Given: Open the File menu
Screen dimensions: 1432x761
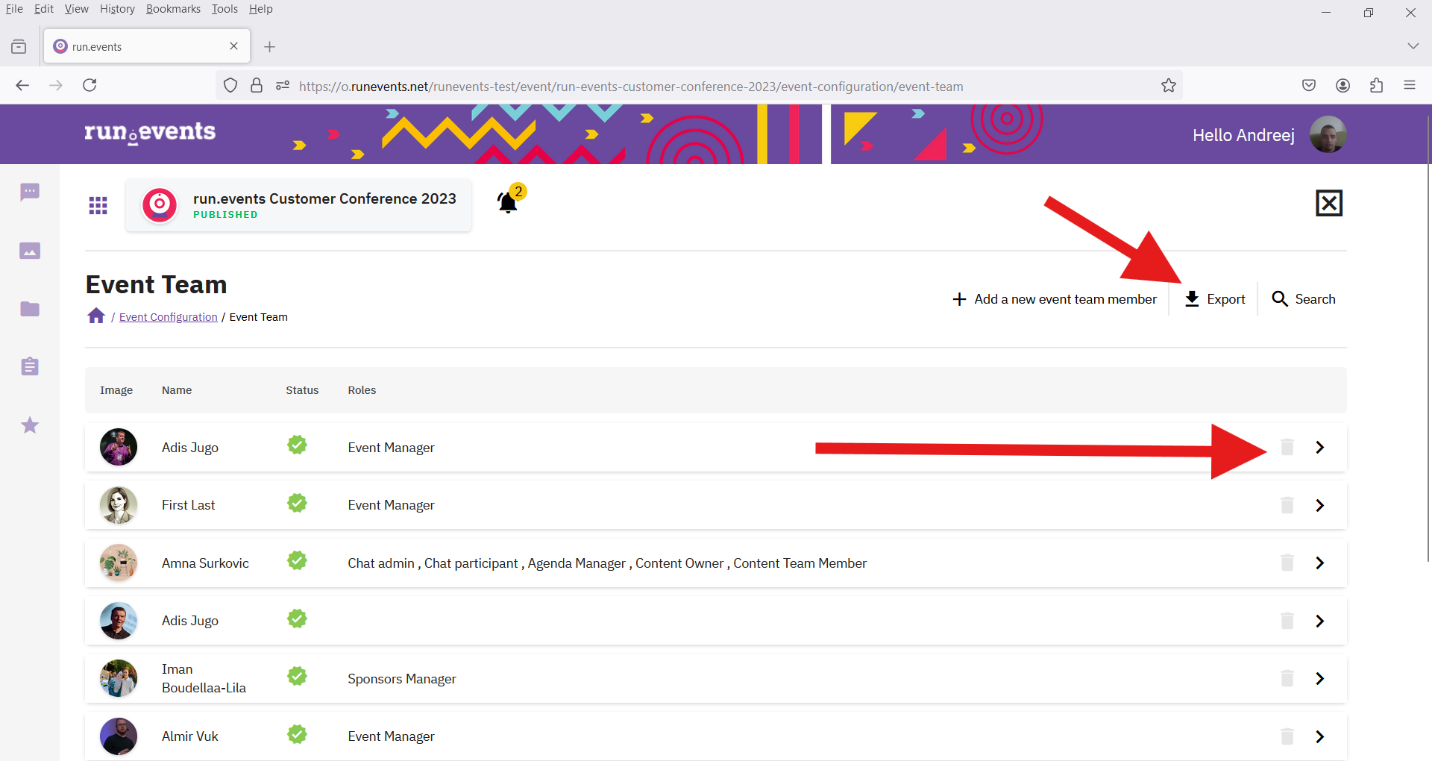Looking at the screenshot, I should 14,9.
